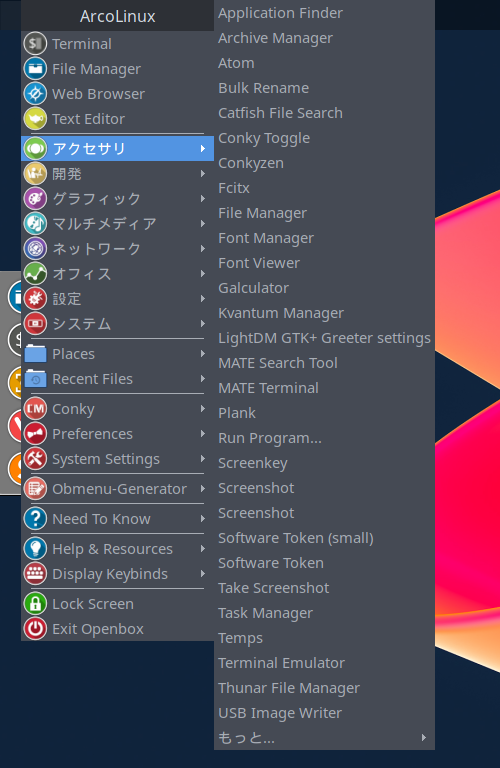Open Thunar File Manager

tap(324, 687)
